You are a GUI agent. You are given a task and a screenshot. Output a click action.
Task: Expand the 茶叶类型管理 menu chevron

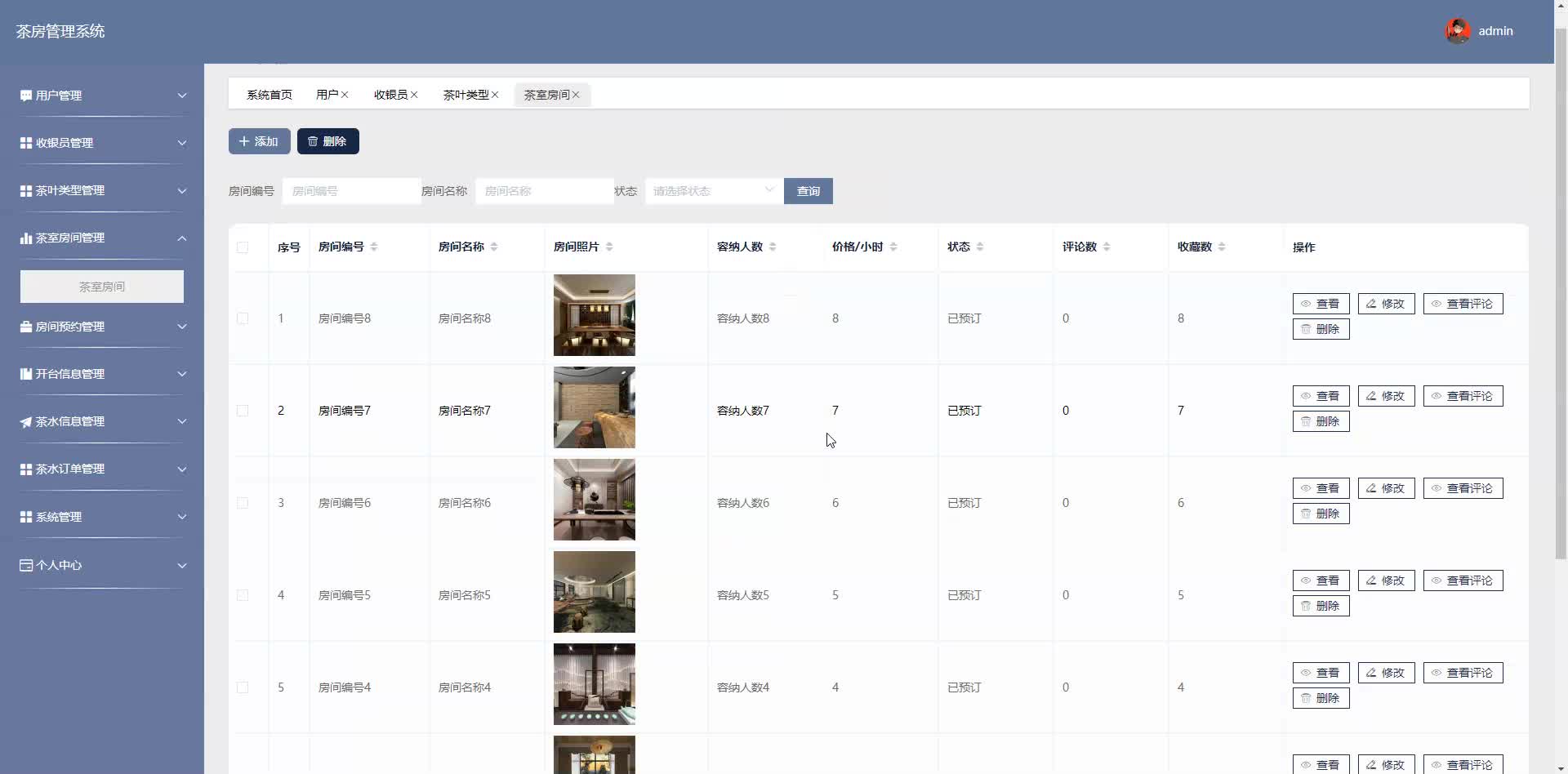pos(182,190)
